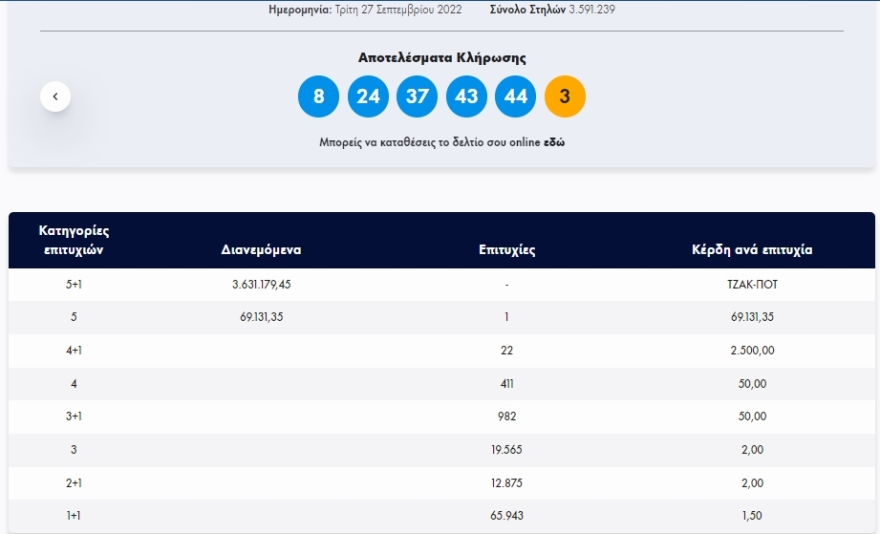Click the "Κατηγορίες επιτυχιών" column header

click(x=73, y=240)
